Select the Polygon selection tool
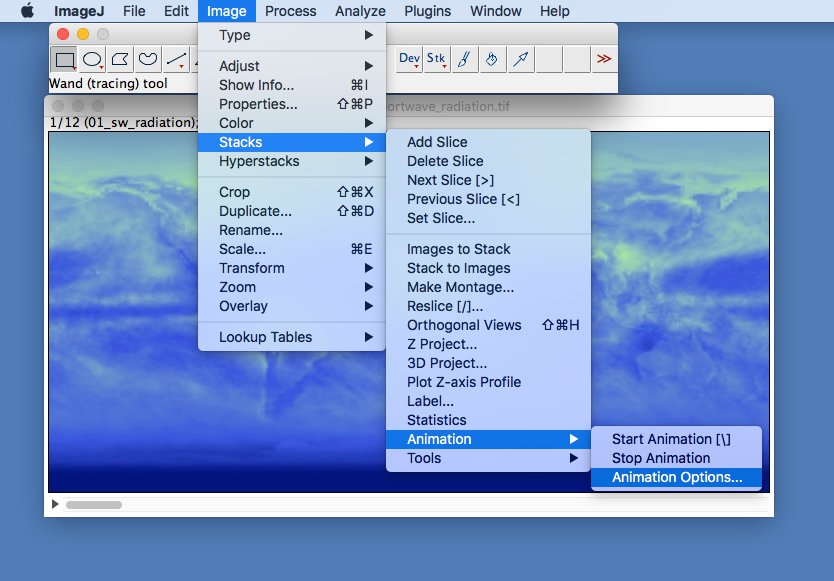The width and height of the screenshot is (834, 581). (120, 59)
